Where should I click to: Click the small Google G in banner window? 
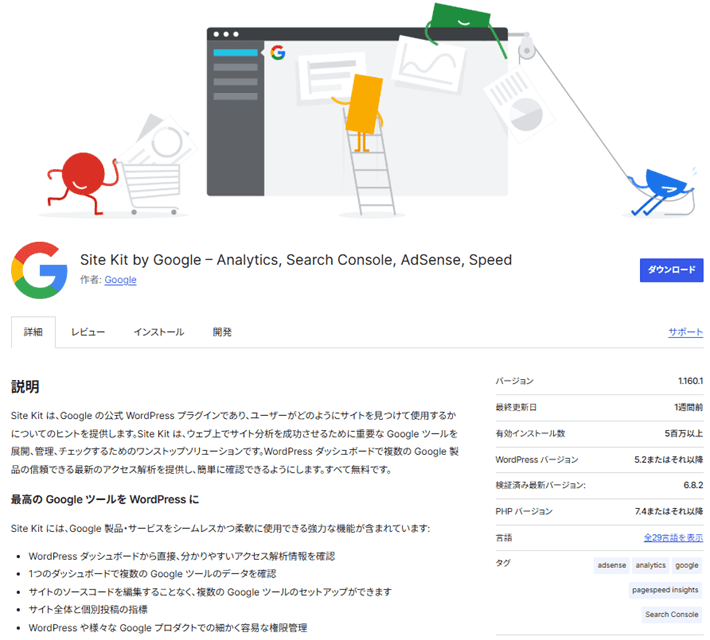(x=278, y=53)
